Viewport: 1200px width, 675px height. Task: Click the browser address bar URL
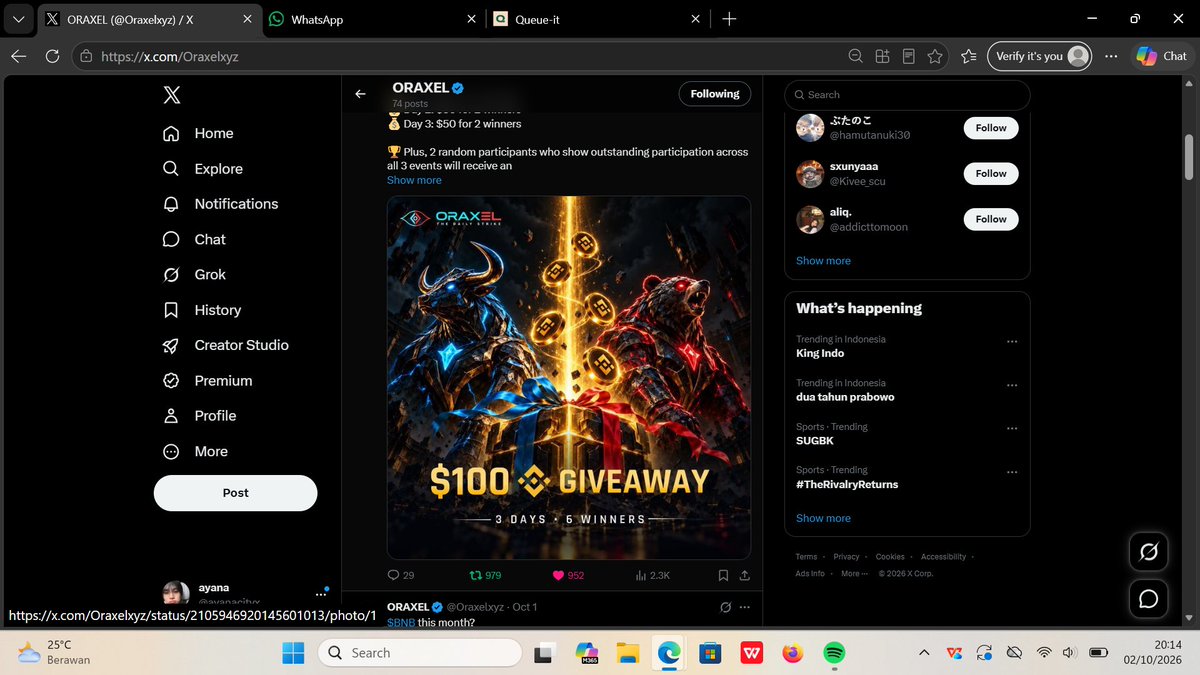click(x=169, y=57)
